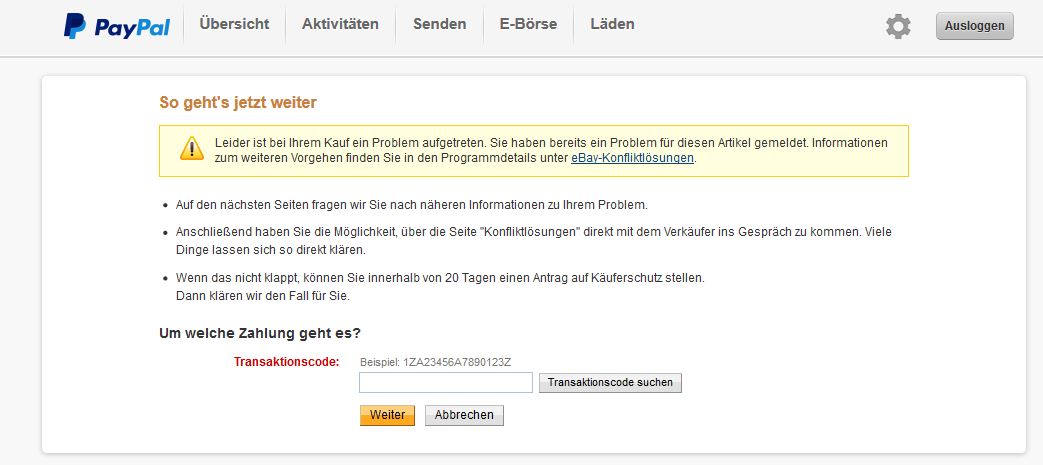Focus the Transaktionscode text field

[445, 383]
